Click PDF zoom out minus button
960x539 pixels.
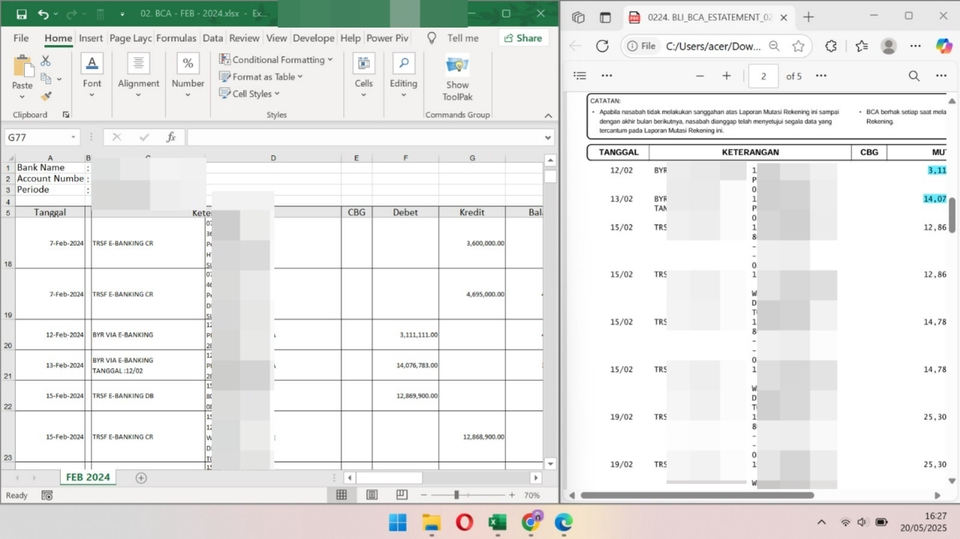point(700,76)
